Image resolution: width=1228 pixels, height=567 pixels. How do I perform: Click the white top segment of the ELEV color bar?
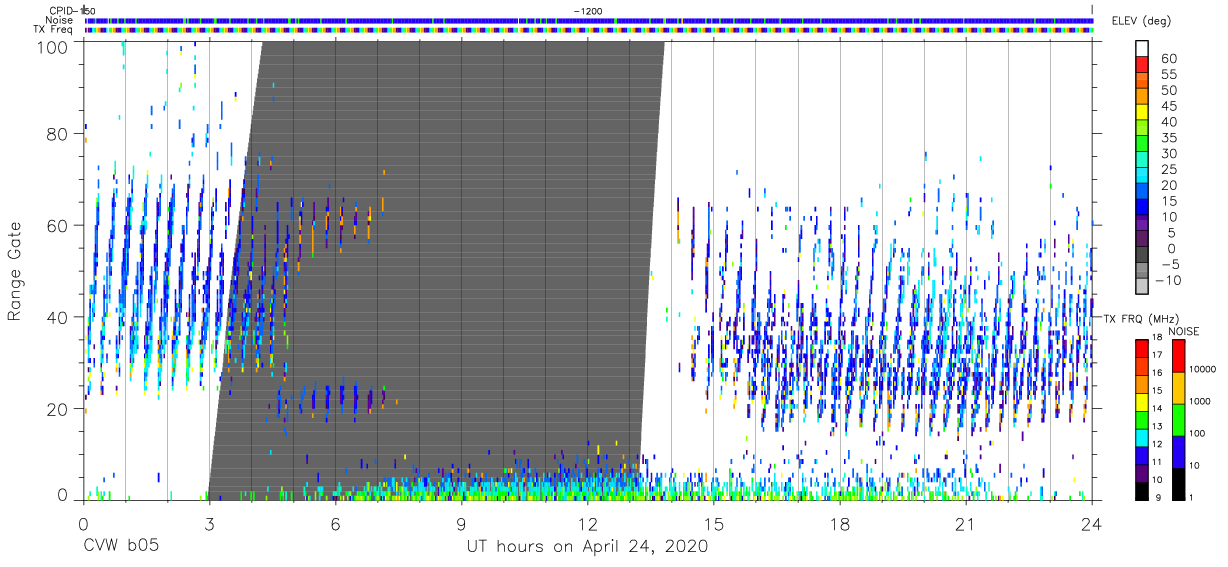[x=1142, y=48]
